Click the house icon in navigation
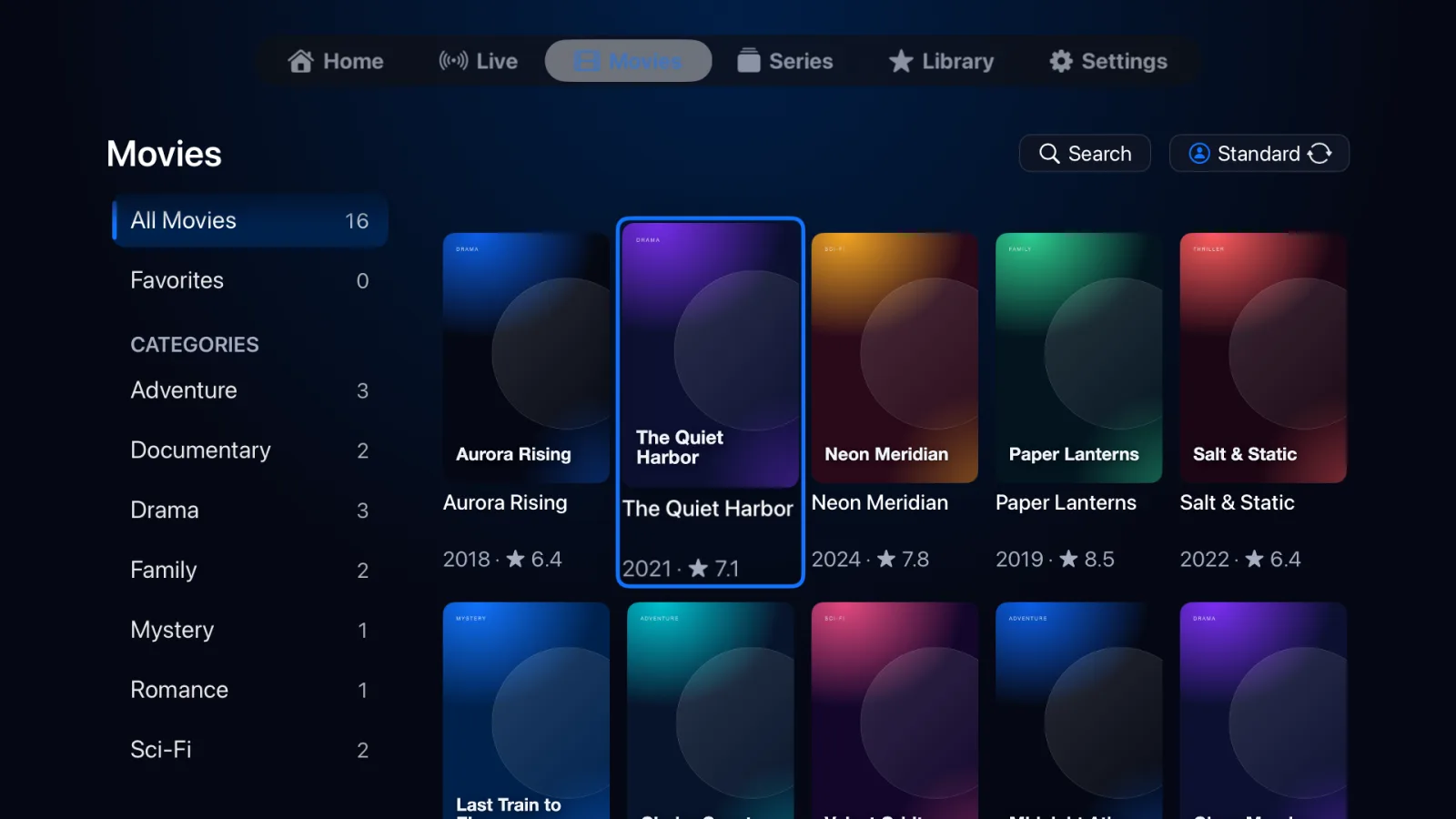Viewport: 1456px width, 819px height. click(300, 61)
